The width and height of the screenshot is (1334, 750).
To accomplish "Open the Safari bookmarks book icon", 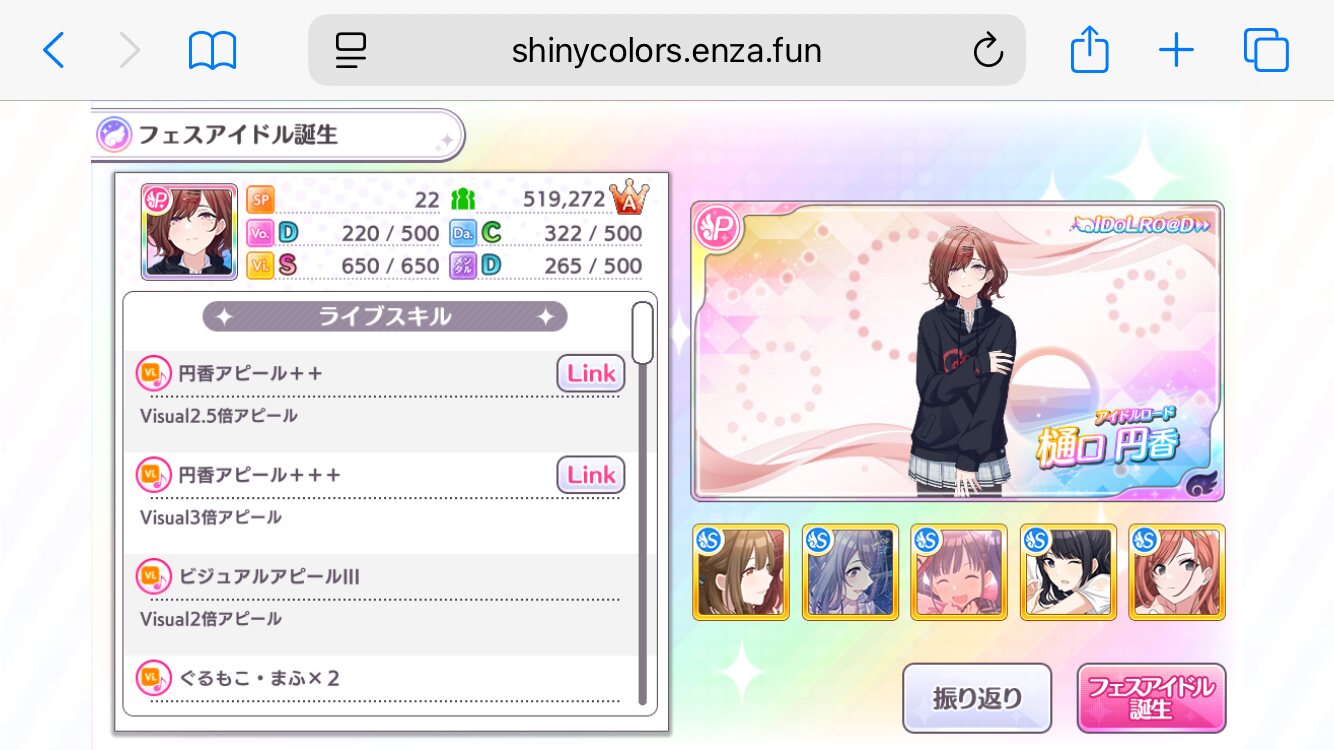I will 212,50.
